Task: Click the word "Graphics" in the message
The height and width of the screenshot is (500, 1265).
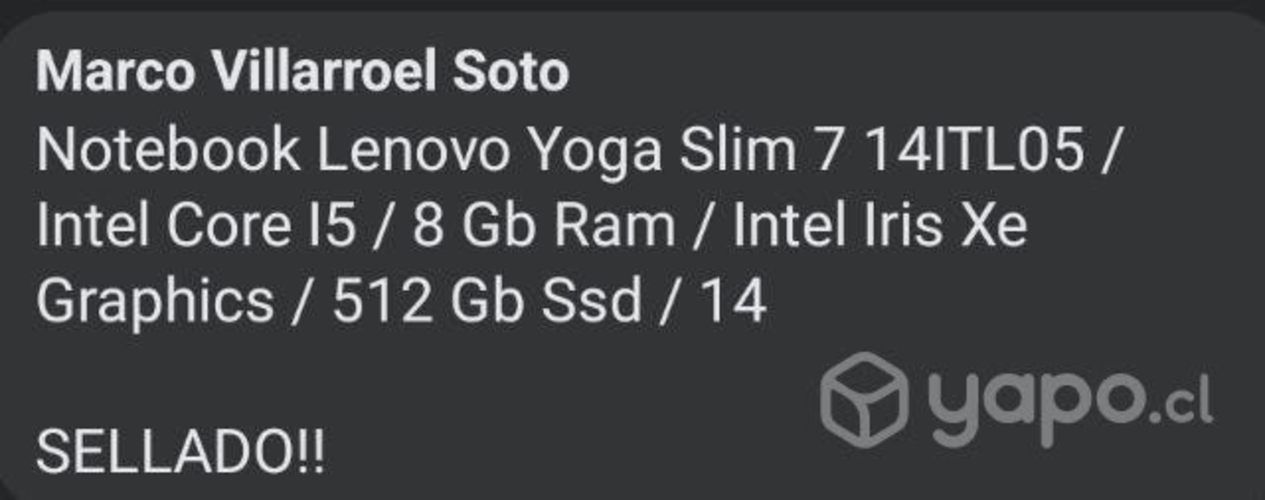Action: click(x=155, y=302)
